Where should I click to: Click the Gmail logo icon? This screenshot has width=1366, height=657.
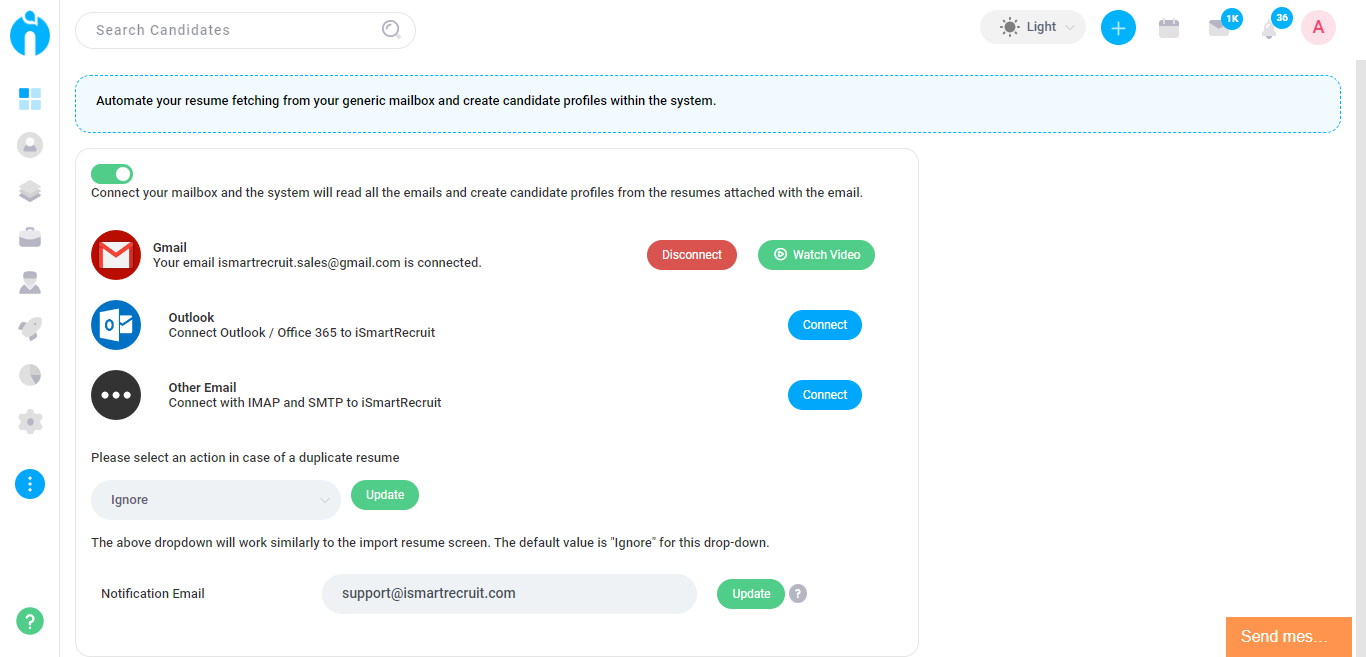pos(116,255)
